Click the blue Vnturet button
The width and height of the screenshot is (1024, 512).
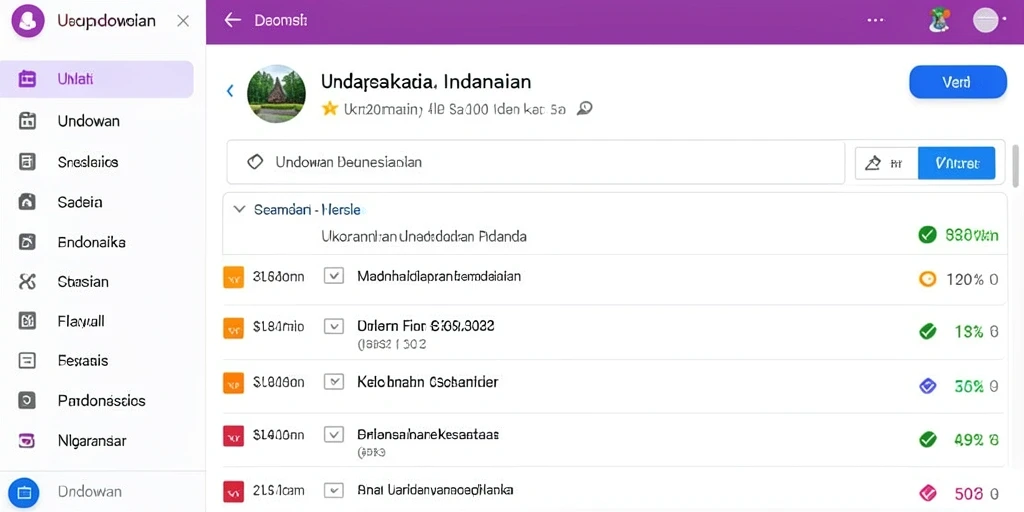[x=957, y=163]
